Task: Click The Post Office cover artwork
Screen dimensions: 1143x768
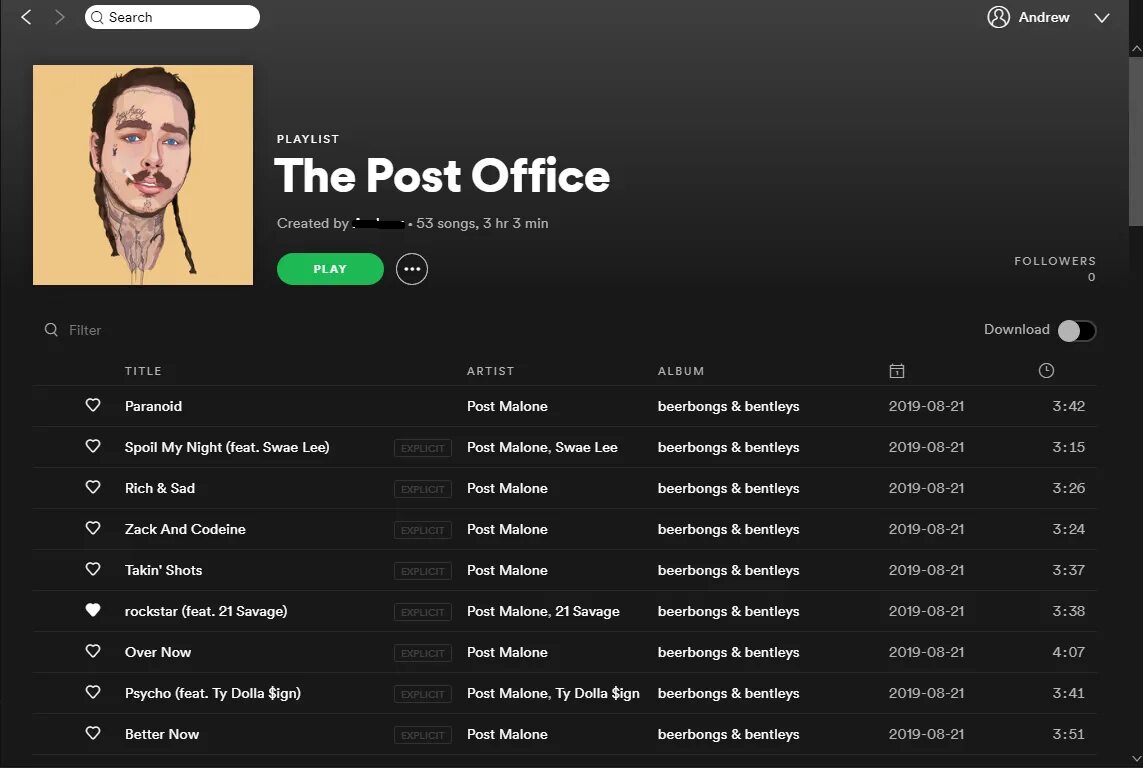Action: pos(142,174)
